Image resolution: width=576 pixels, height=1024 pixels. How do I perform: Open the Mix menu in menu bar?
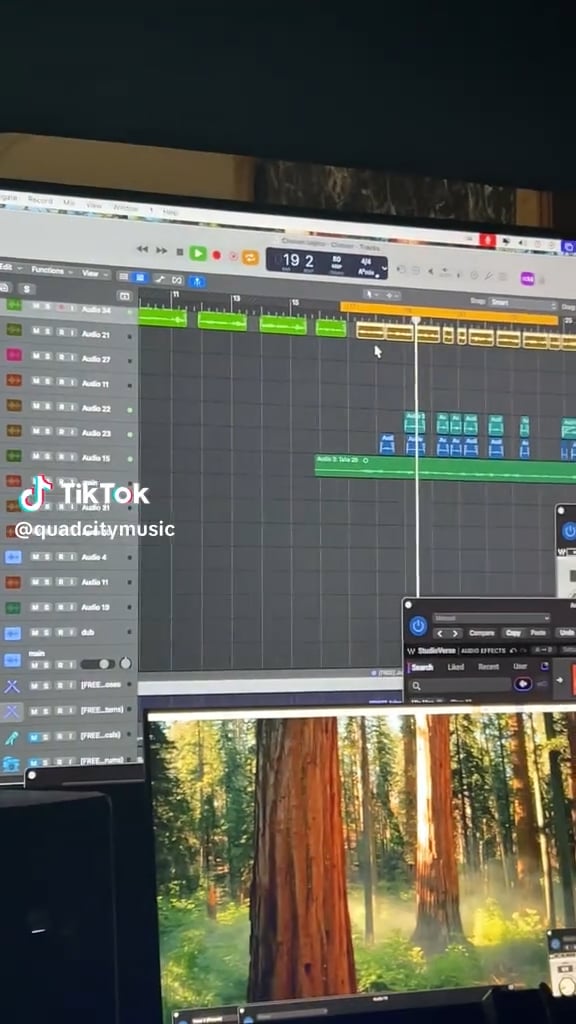pyautogui.click(x=69, y=203)
